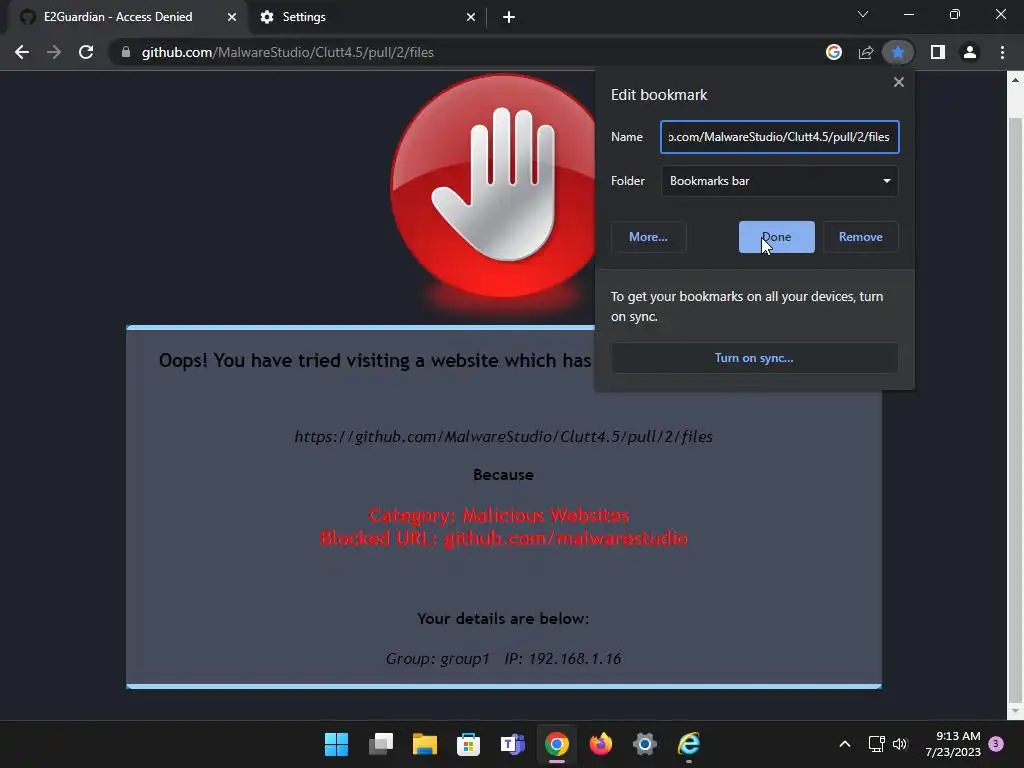Open the Settings gear in the taskbar
Viewport: 1024px width, 768px height.
[x=645, y=744]
